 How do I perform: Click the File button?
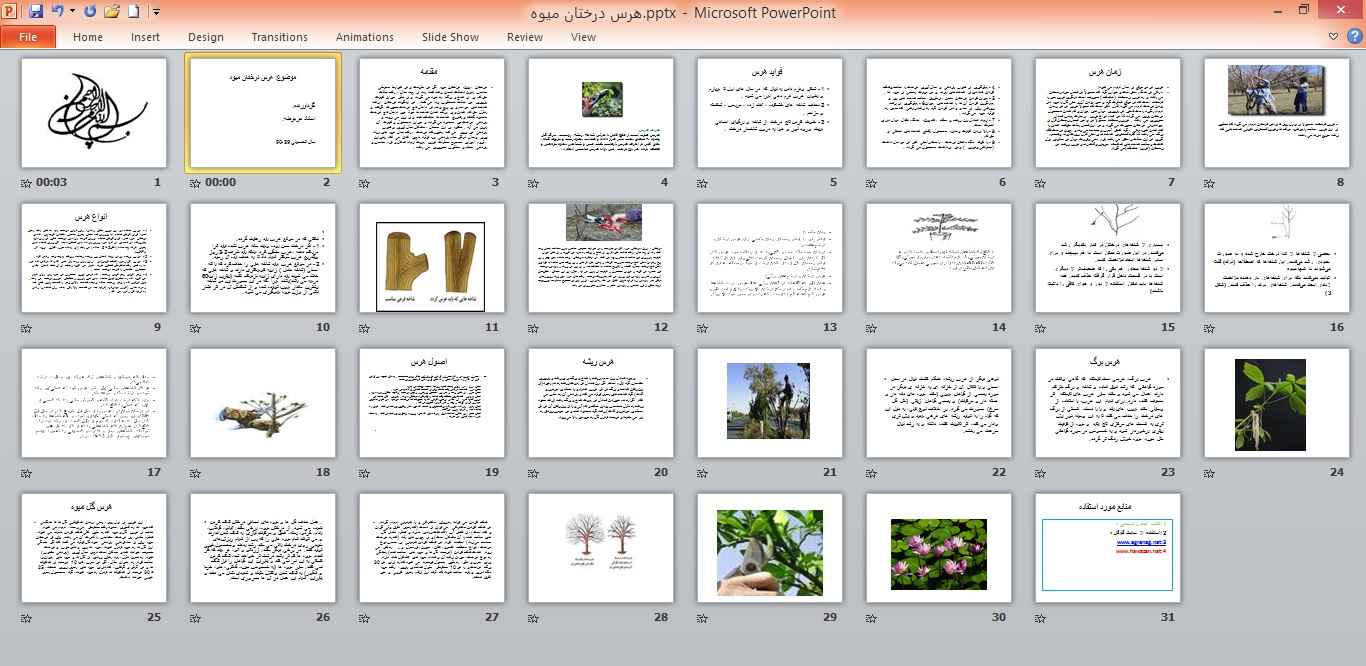[28, 37]
